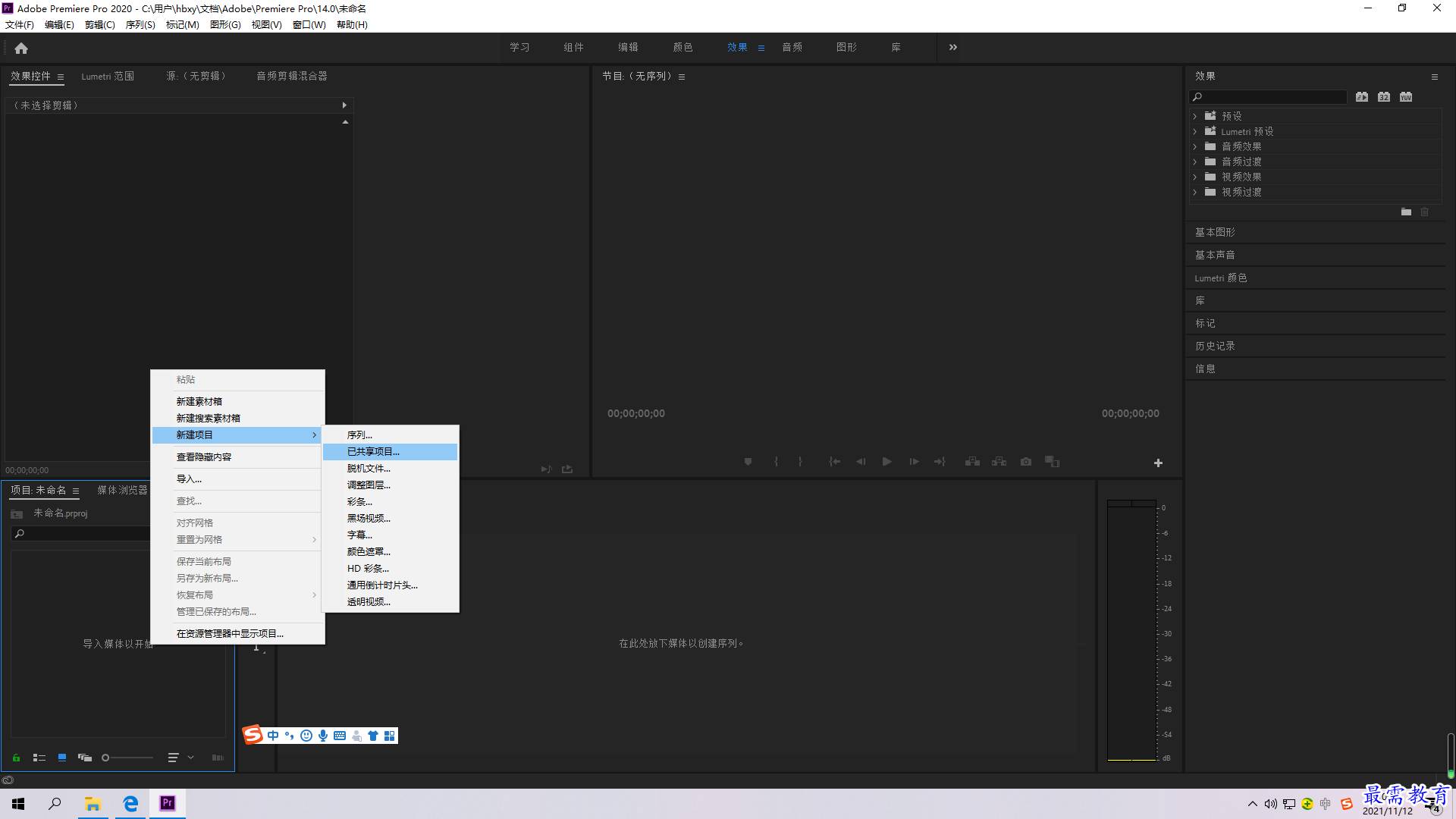Switch Project panel to Freeform View
This screenshot has height=819, width=1456.
(85, 758)
